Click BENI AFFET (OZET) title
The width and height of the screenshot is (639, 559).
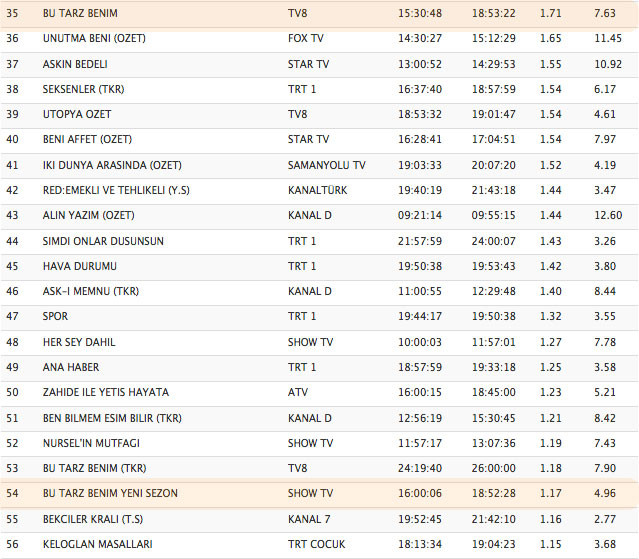coord(88,139)
